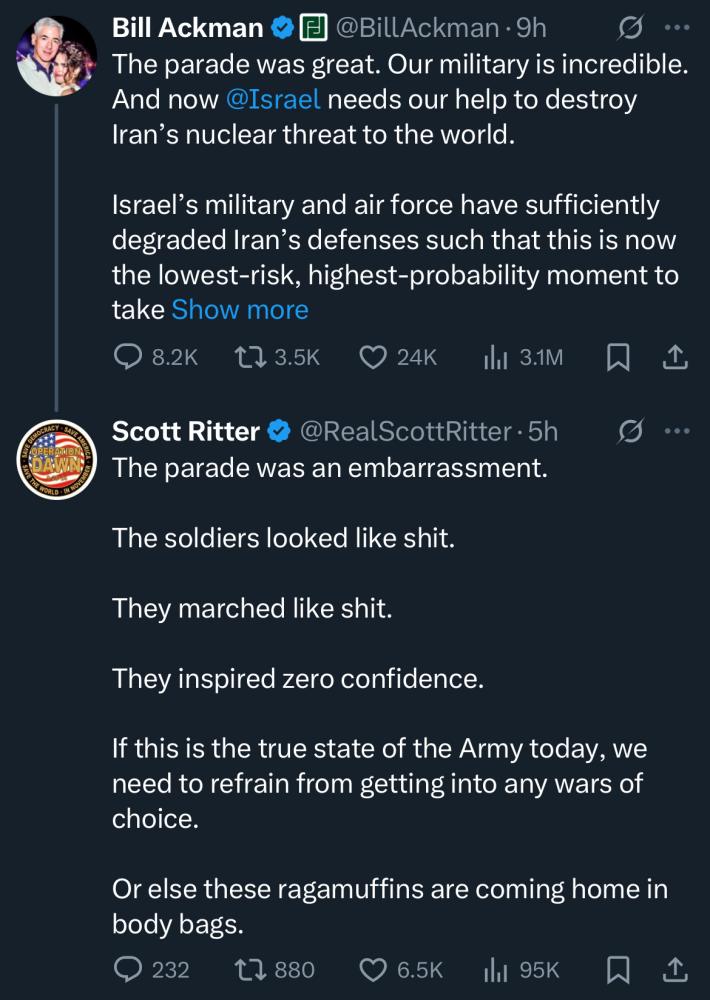The height and width of the screenshot is (1000, 710).
Task: Bookmark Bill Ackman's post
Action: 616,357
